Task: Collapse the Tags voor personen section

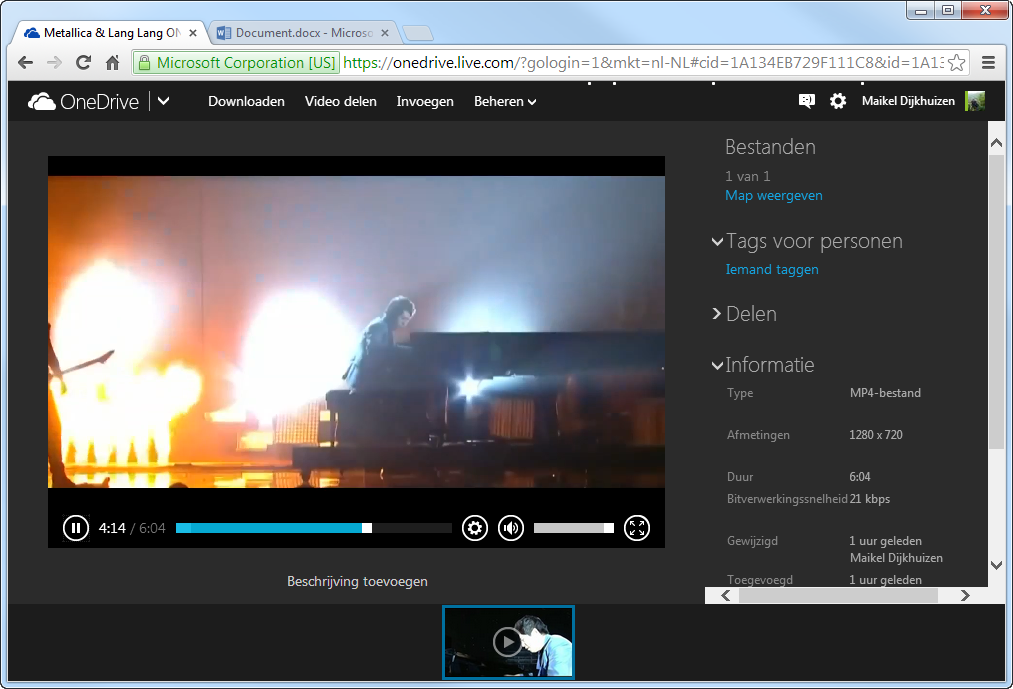Action: [x=717, y=242]
